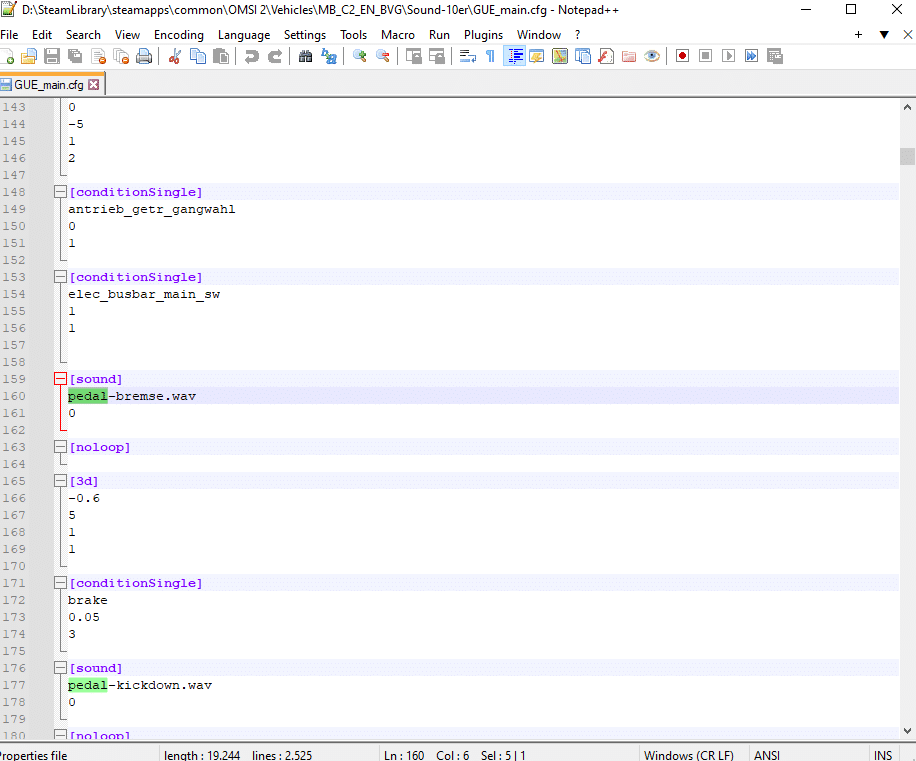Click the Open file toolbar icon

point(30,57)
